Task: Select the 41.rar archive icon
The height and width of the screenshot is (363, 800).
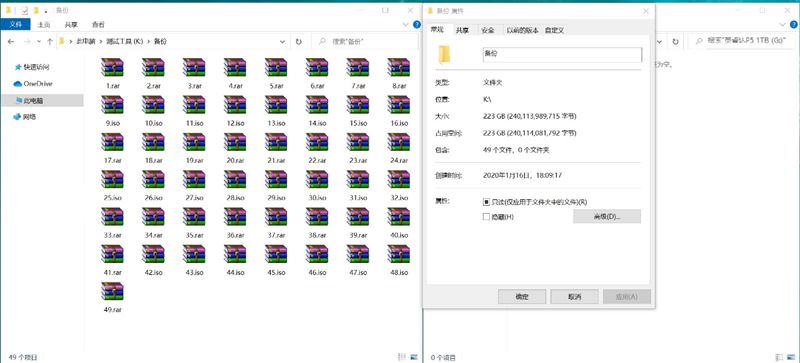Action: (x=112, y=254)
